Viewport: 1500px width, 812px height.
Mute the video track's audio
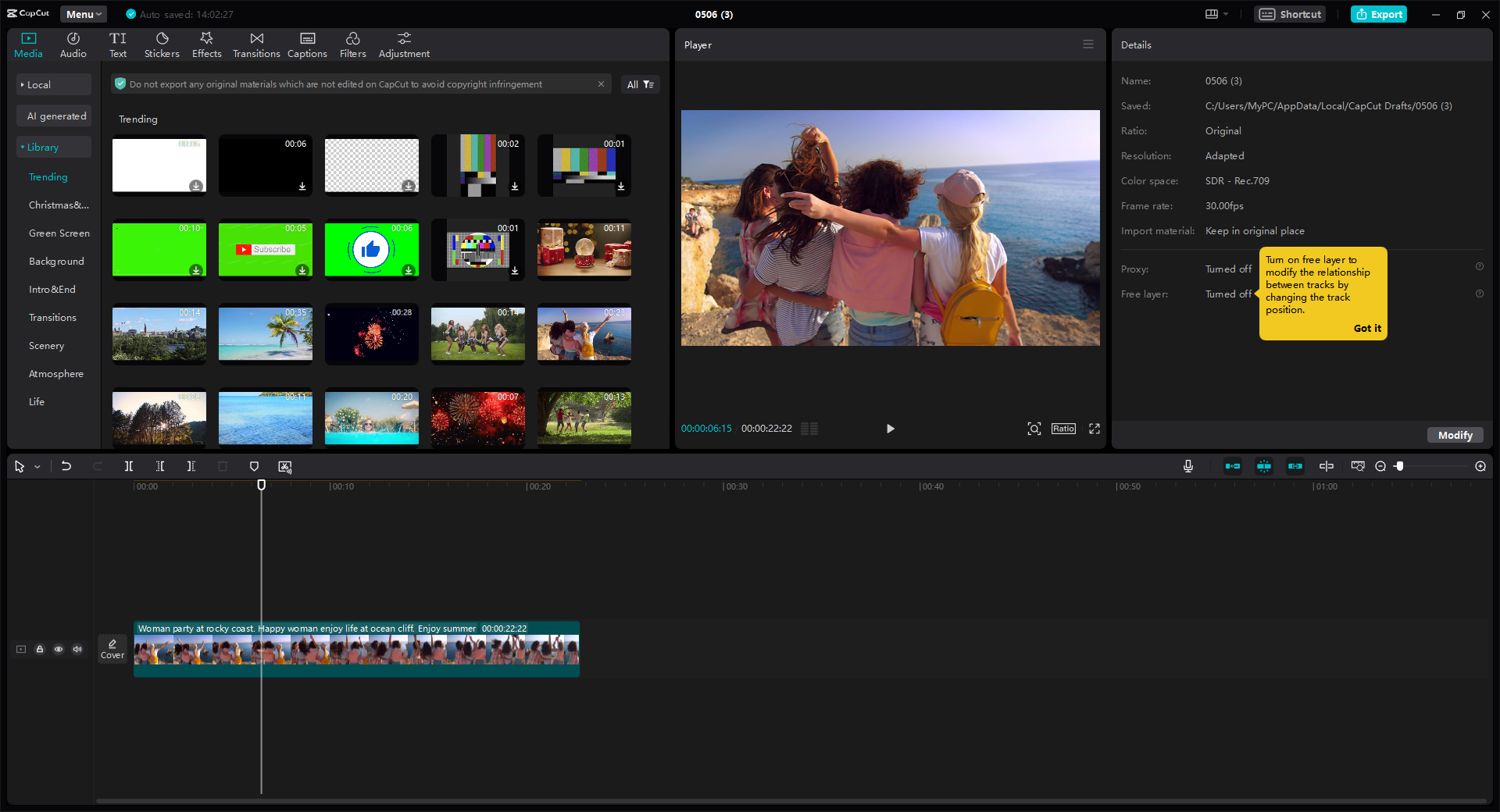coord(77,649)
